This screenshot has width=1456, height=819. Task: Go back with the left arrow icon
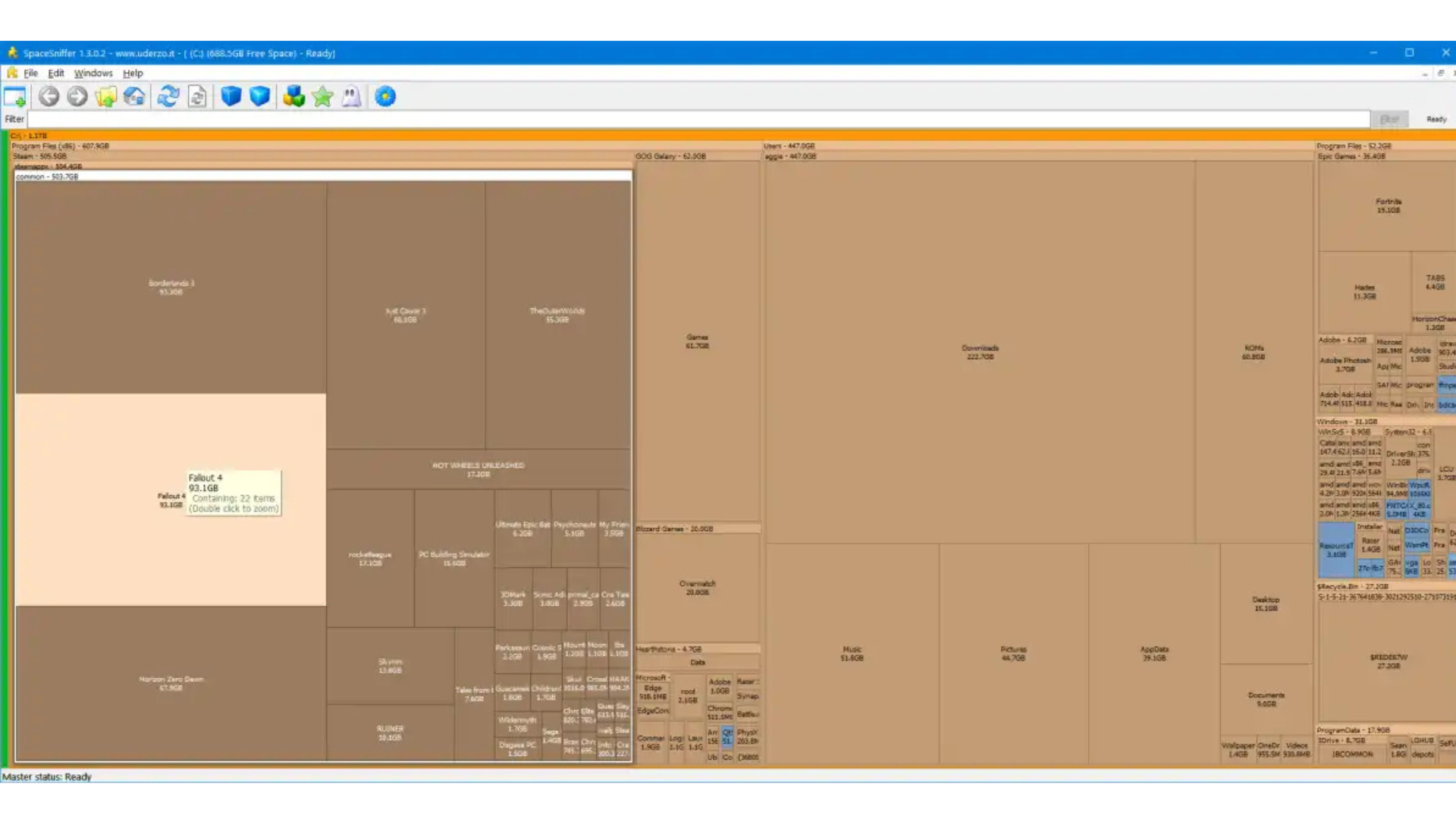tap(49, 96)
